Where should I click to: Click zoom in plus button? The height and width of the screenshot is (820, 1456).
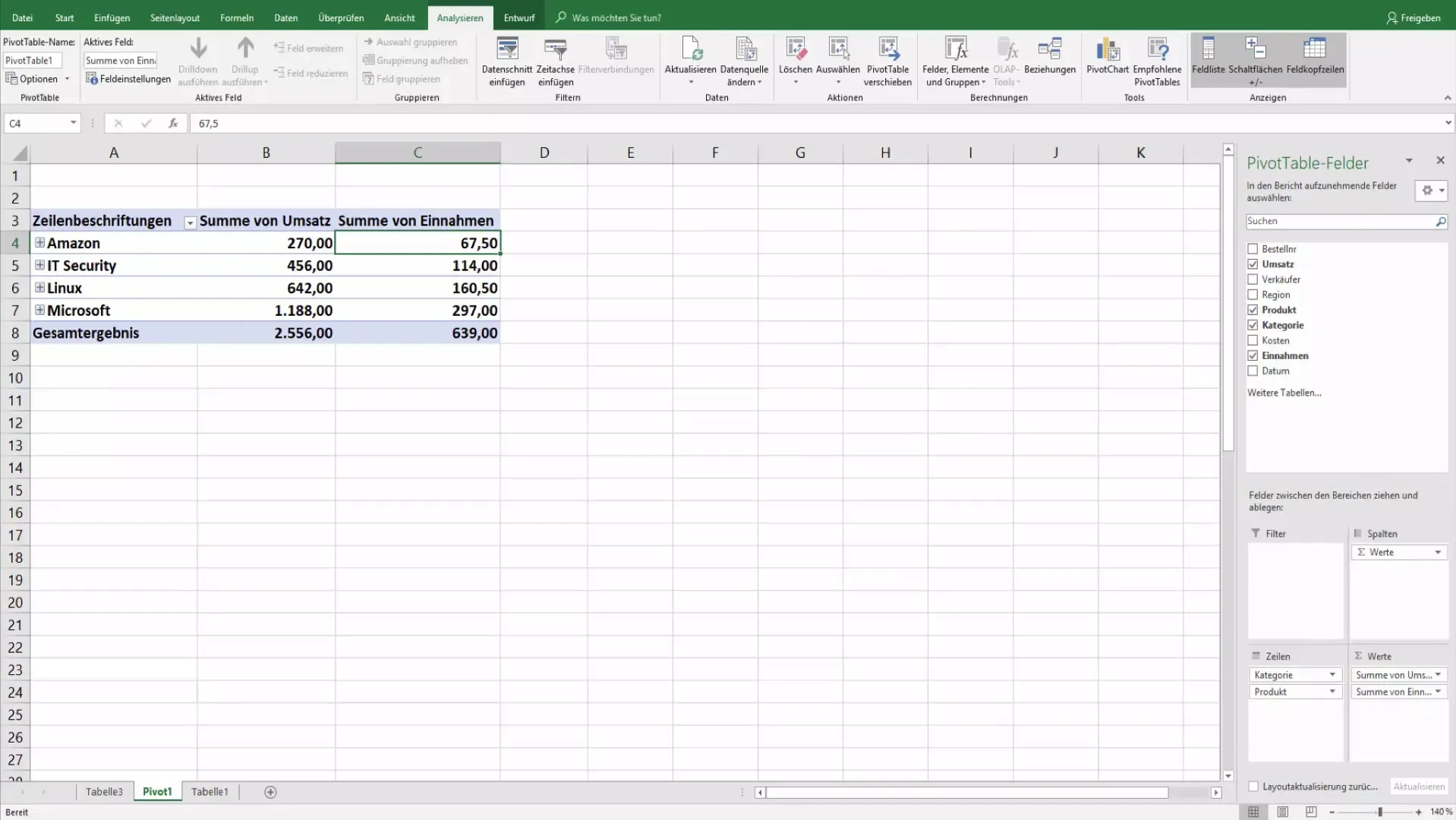[1418, 812]
